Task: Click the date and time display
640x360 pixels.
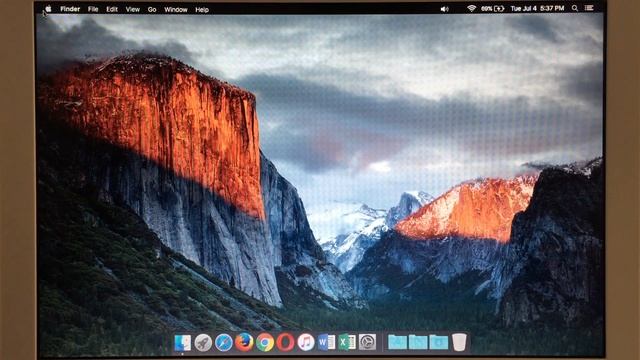Action: tap(537, 8)
